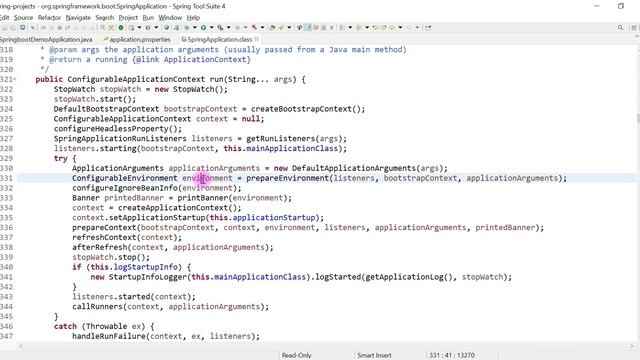
Task: Open the Run menu
Action: 148,18
